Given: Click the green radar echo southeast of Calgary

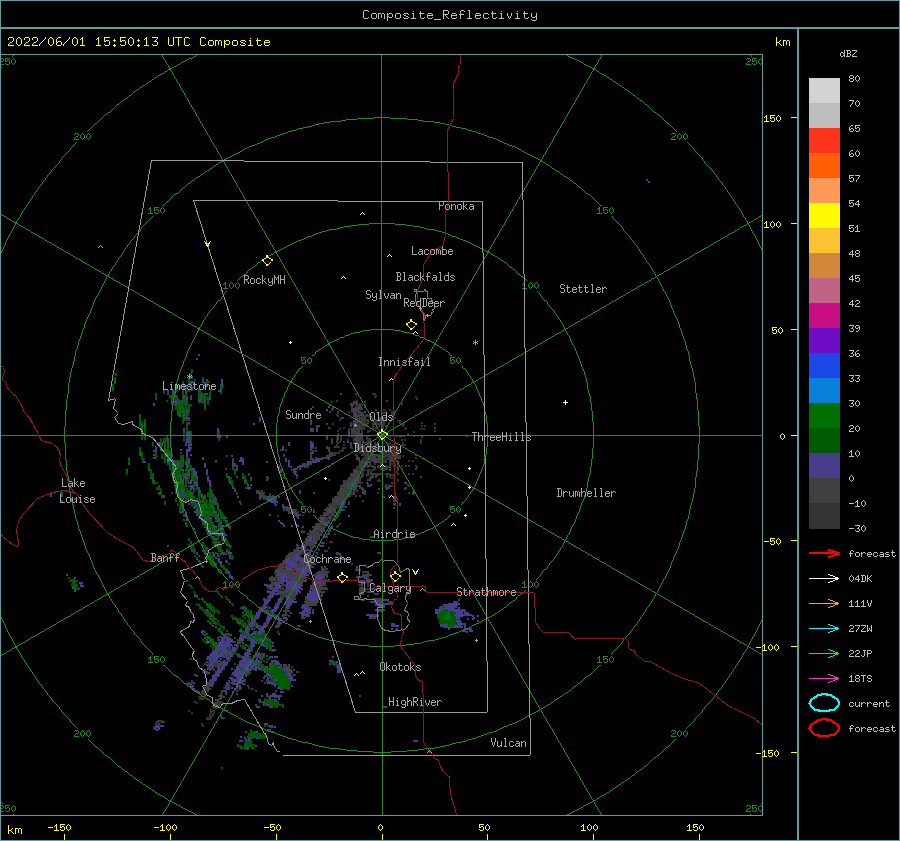Looking at the screenshot, I should click(x=447, y=617).
